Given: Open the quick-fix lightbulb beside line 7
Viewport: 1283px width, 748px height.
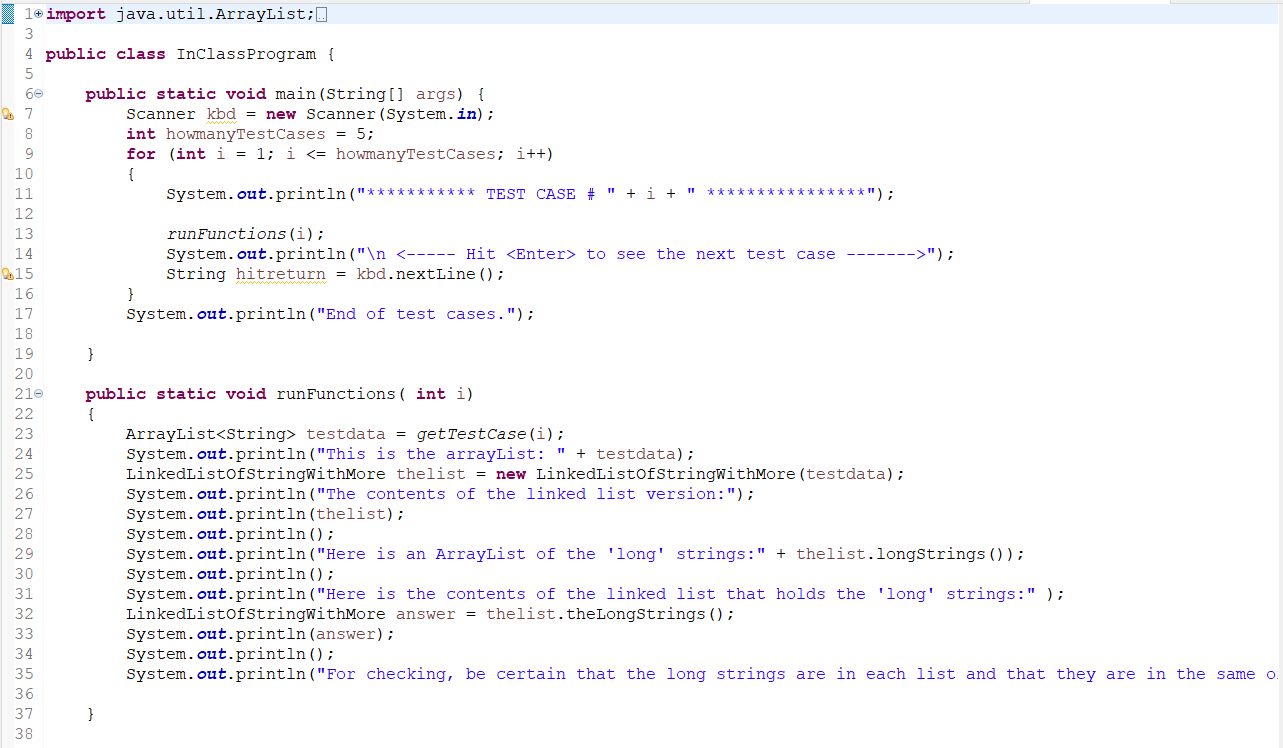Looking at the screenshot, I should point(6,113).
